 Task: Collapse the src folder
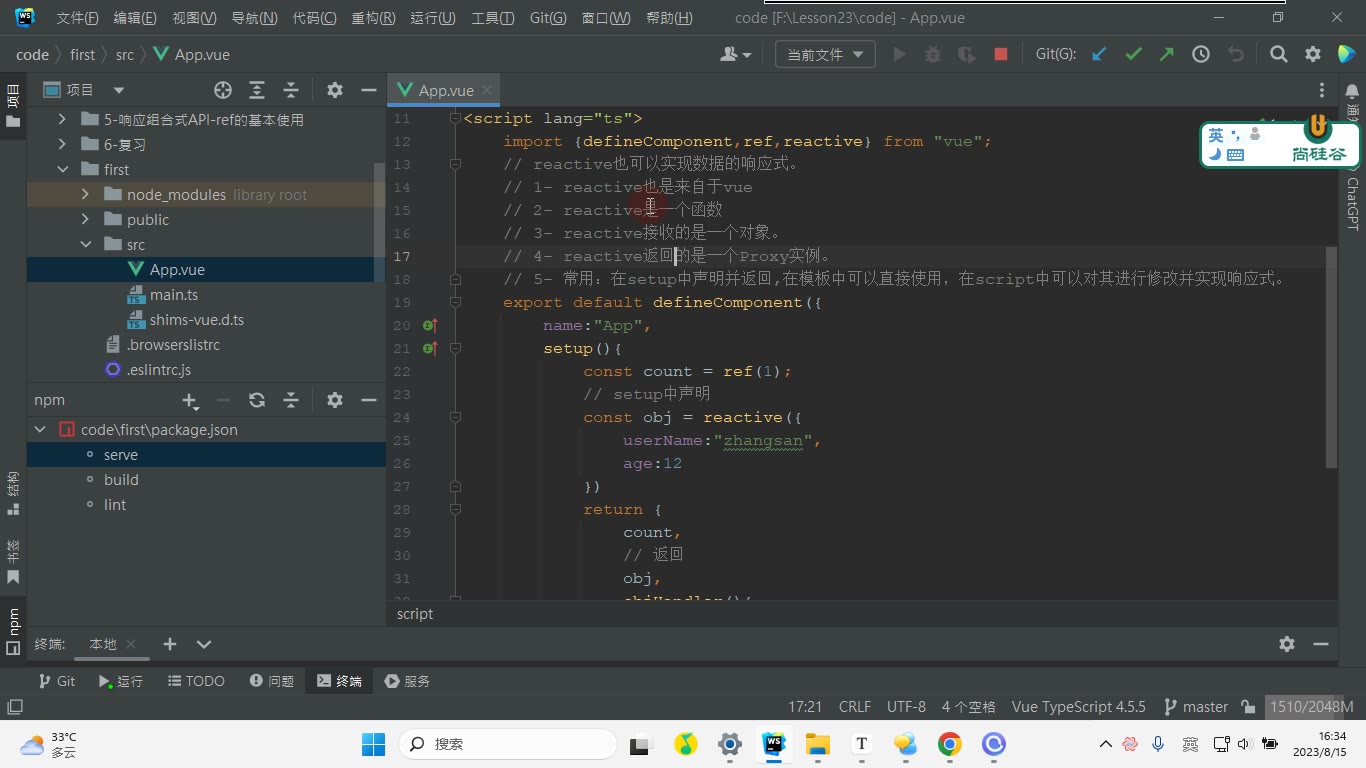86,245
